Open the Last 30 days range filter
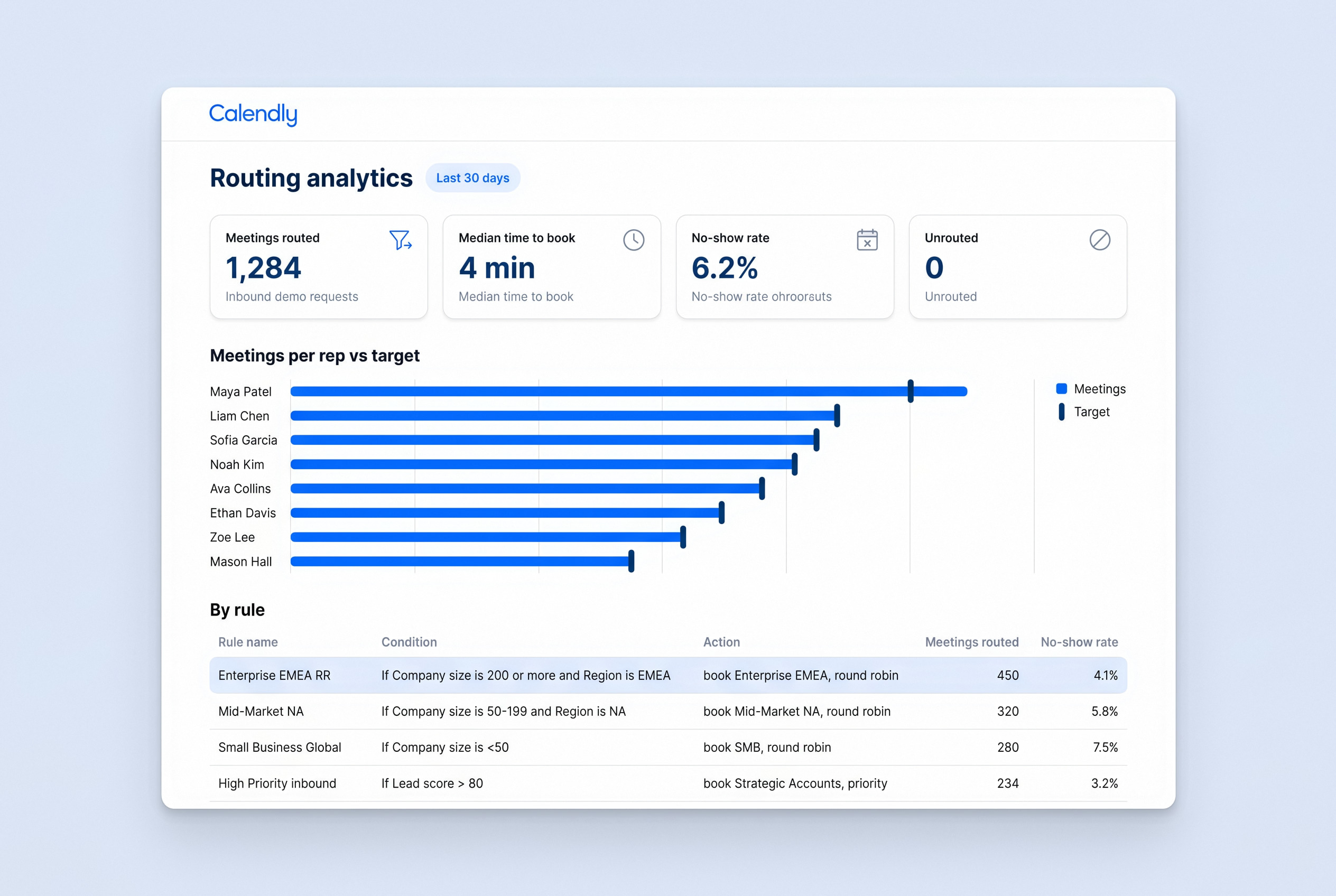The image size is (1336, 896). [x=472, y=178]
